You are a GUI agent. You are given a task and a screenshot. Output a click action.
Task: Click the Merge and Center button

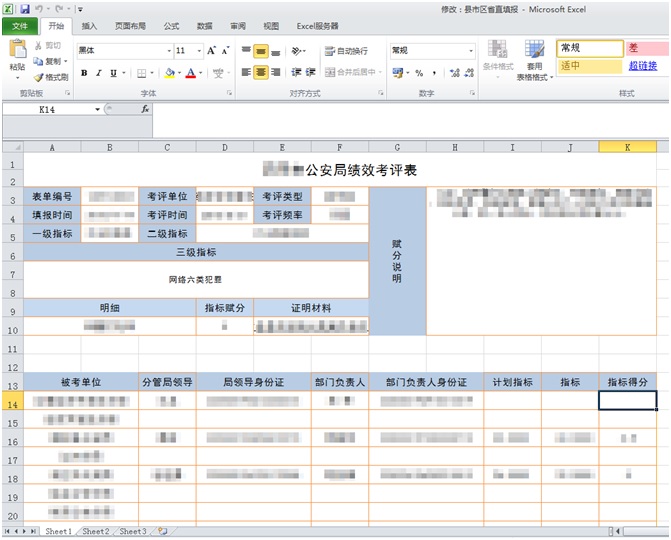[x=350, y=73]
